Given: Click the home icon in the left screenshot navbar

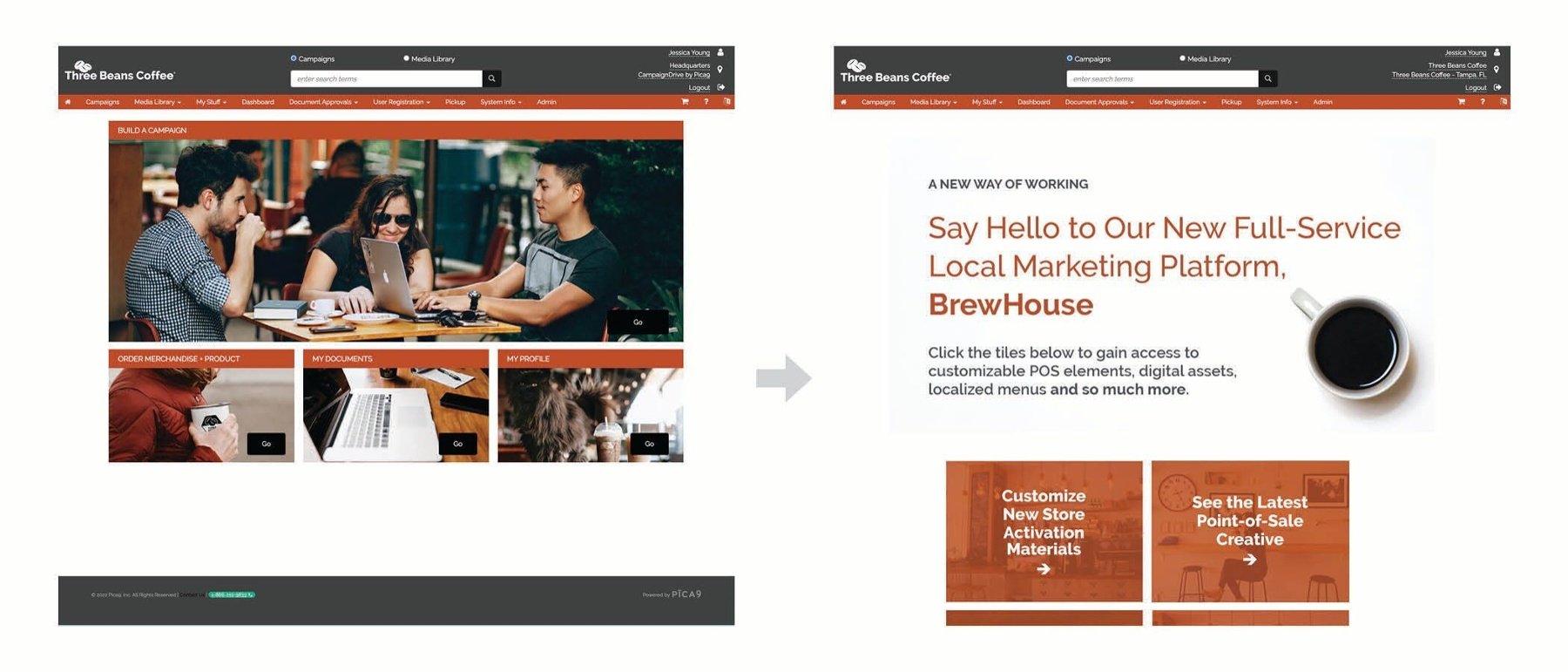Looking at the screenshot, I should 68,102.
